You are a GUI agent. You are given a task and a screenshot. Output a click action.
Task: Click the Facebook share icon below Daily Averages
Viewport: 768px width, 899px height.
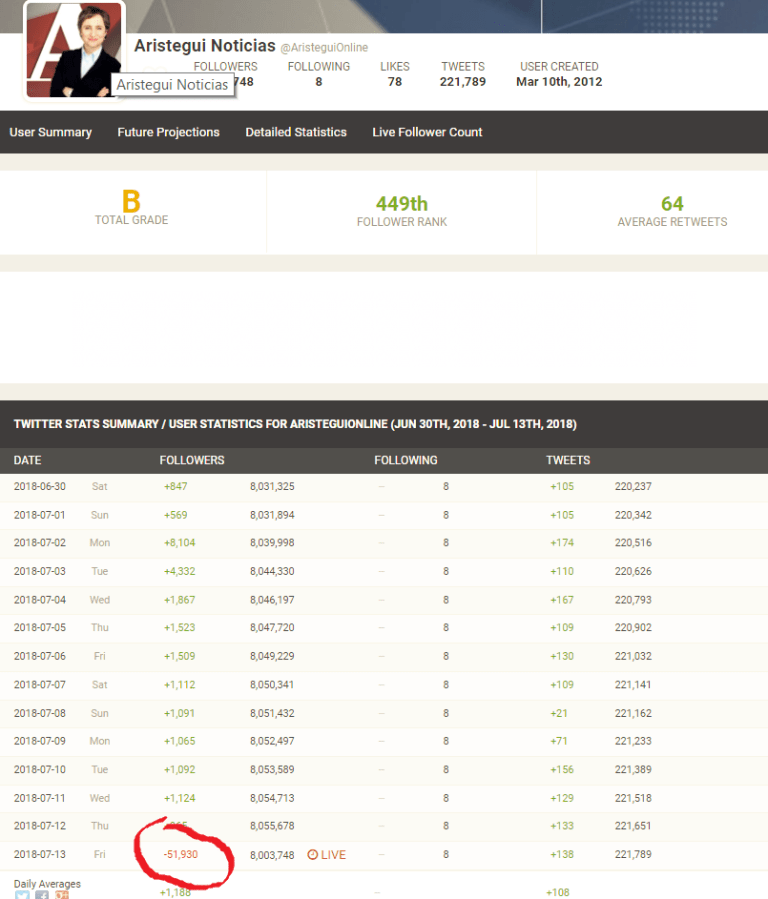click(x=42, y=895)
